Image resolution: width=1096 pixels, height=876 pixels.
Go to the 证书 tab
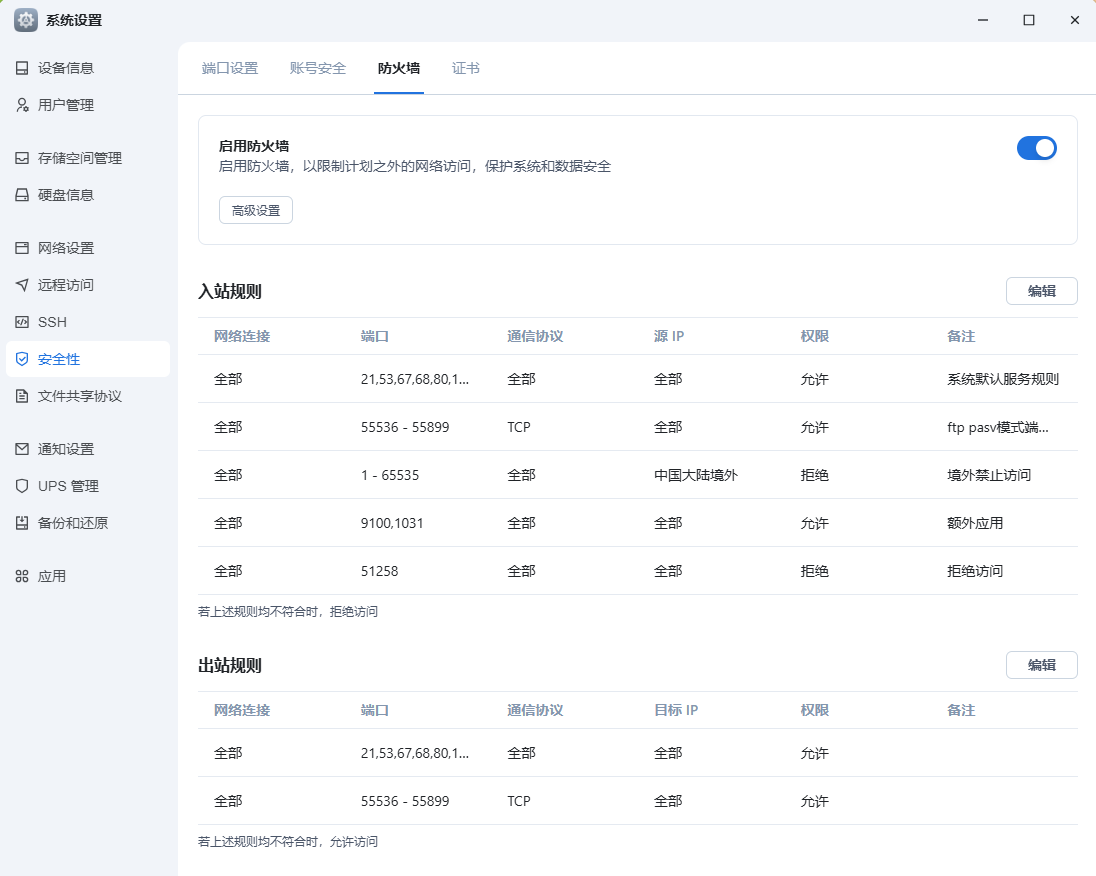[x=466, y=69]
